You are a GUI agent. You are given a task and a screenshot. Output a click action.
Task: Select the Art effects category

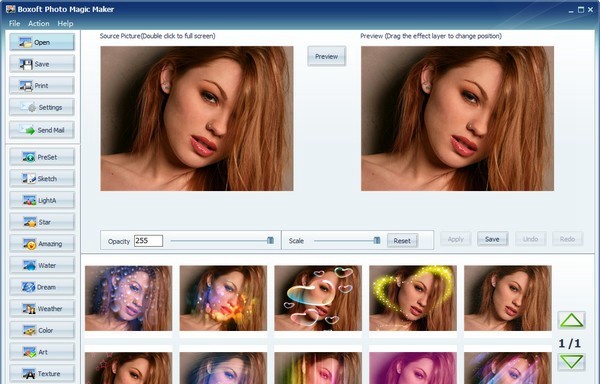42,352
